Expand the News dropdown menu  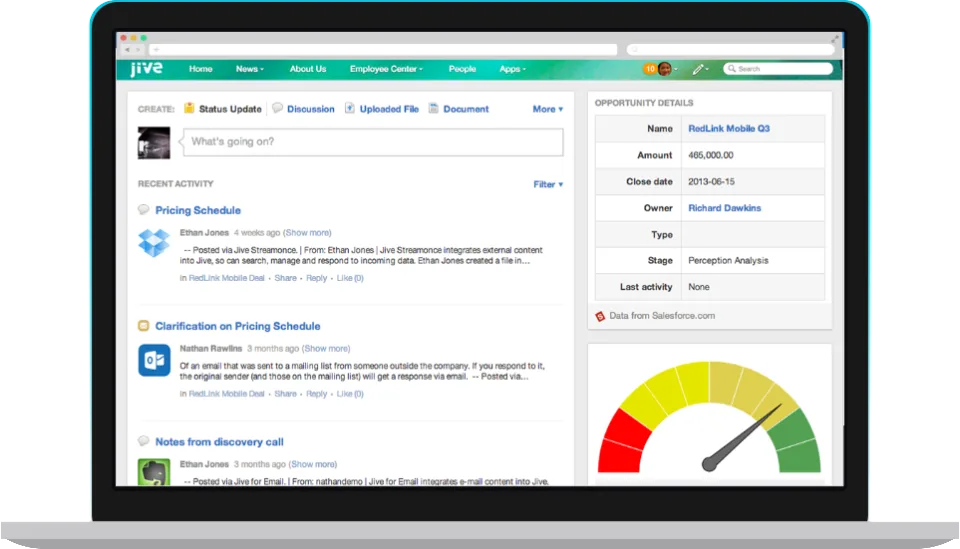coord(250,69)
